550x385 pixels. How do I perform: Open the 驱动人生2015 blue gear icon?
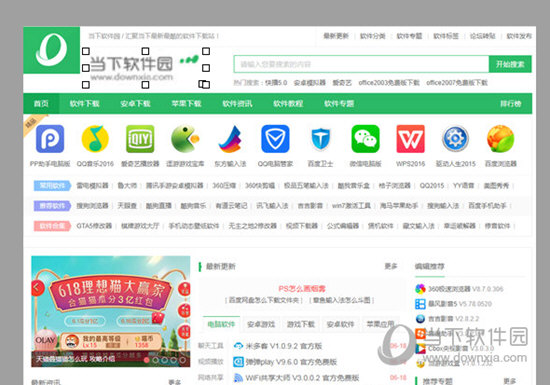point(455,139)
